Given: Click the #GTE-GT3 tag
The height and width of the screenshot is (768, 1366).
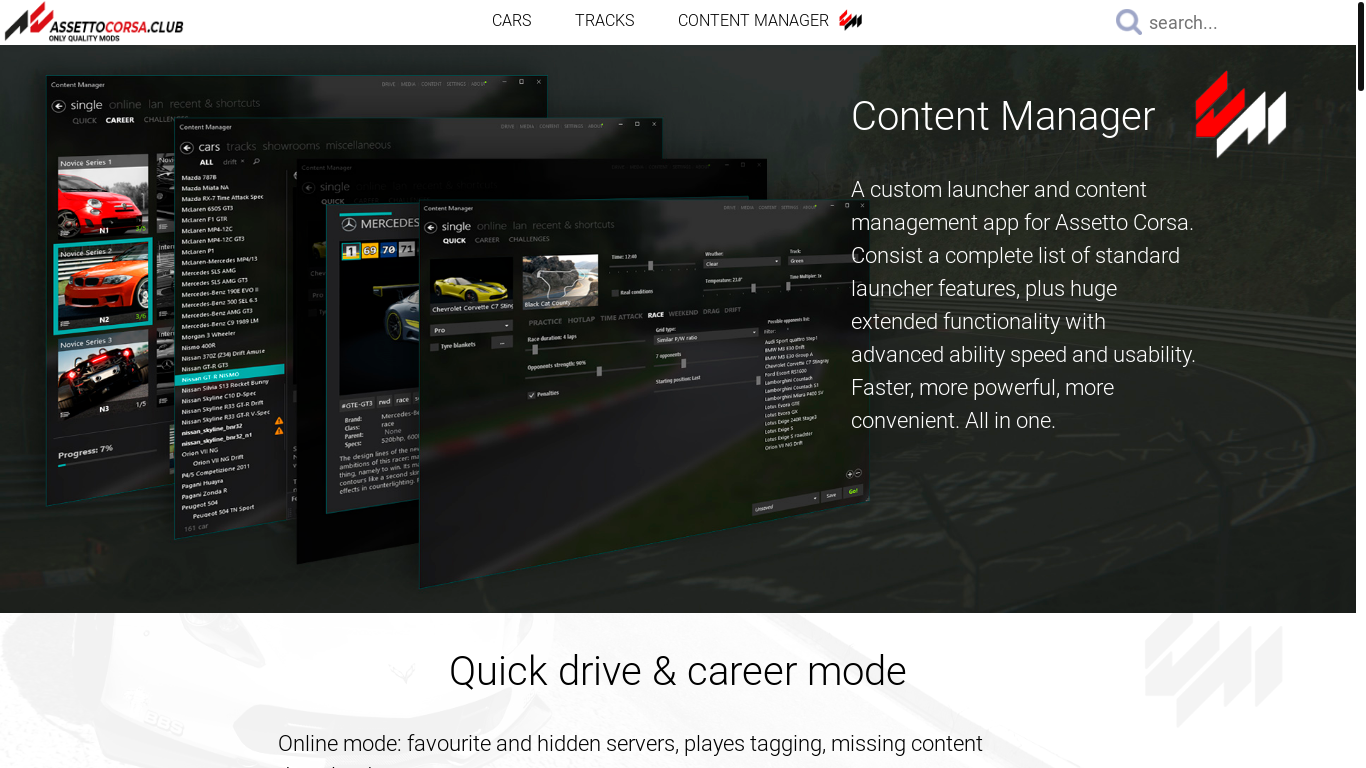Looking at the screenshot, I should click(x=356, y=404).
